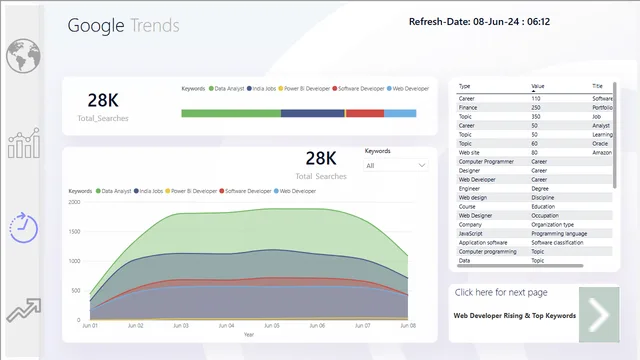The height and width of the screenshot is (360, 640).
Task: Click the 'Organization type' value cell
Action: pos(552,224)
